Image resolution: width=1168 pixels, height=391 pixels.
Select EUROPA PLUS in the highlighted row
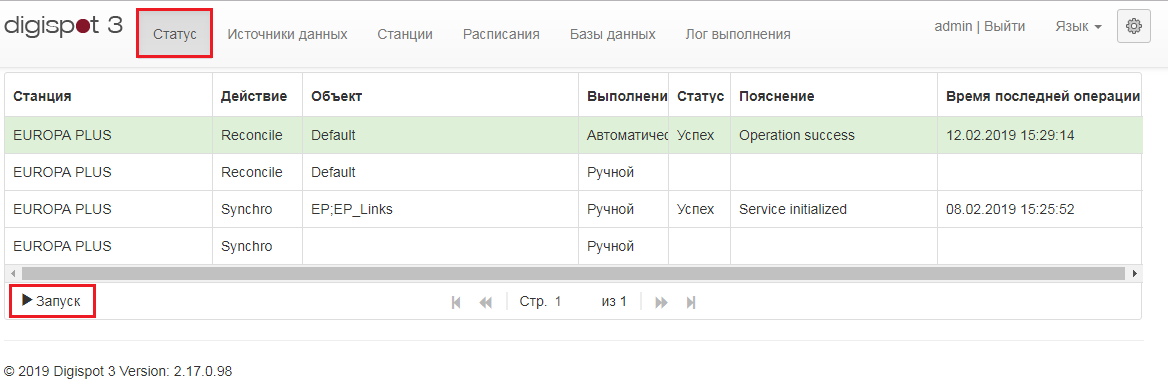(109, 136)
